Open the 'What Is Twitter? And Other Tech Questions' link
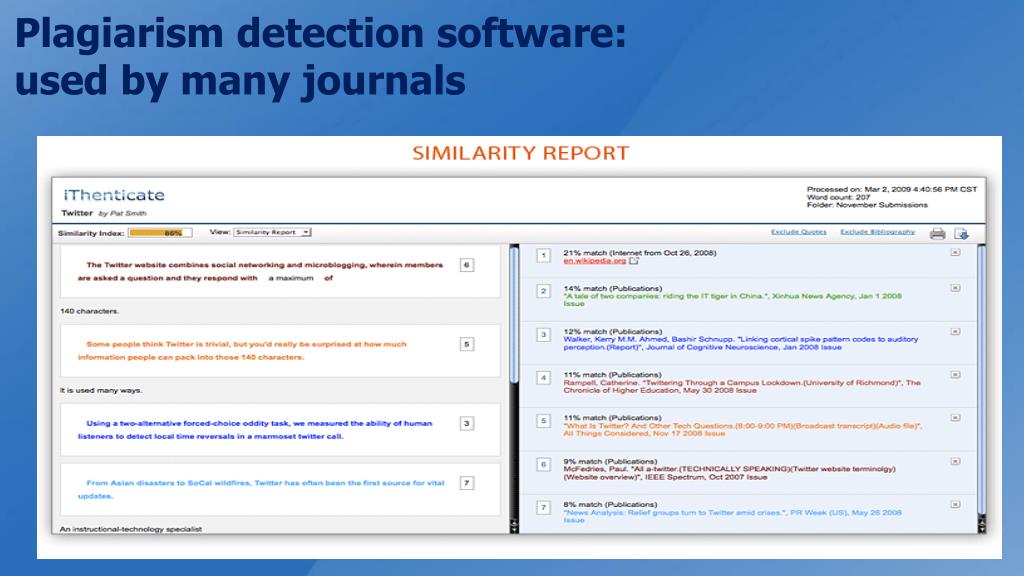Viewport: 1024px width, 576px height. click(x=743, y=429)
